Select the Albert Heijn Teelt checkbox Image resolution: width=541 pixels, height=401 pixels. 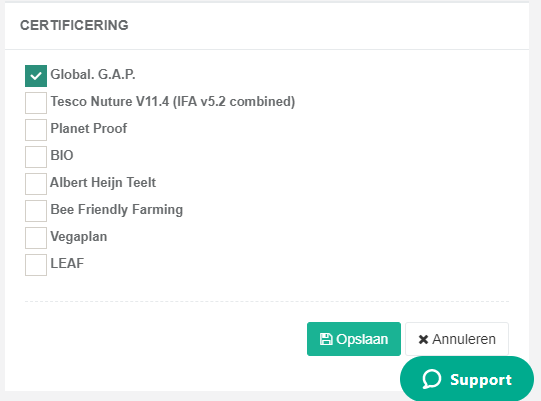(x=36, y=184)
